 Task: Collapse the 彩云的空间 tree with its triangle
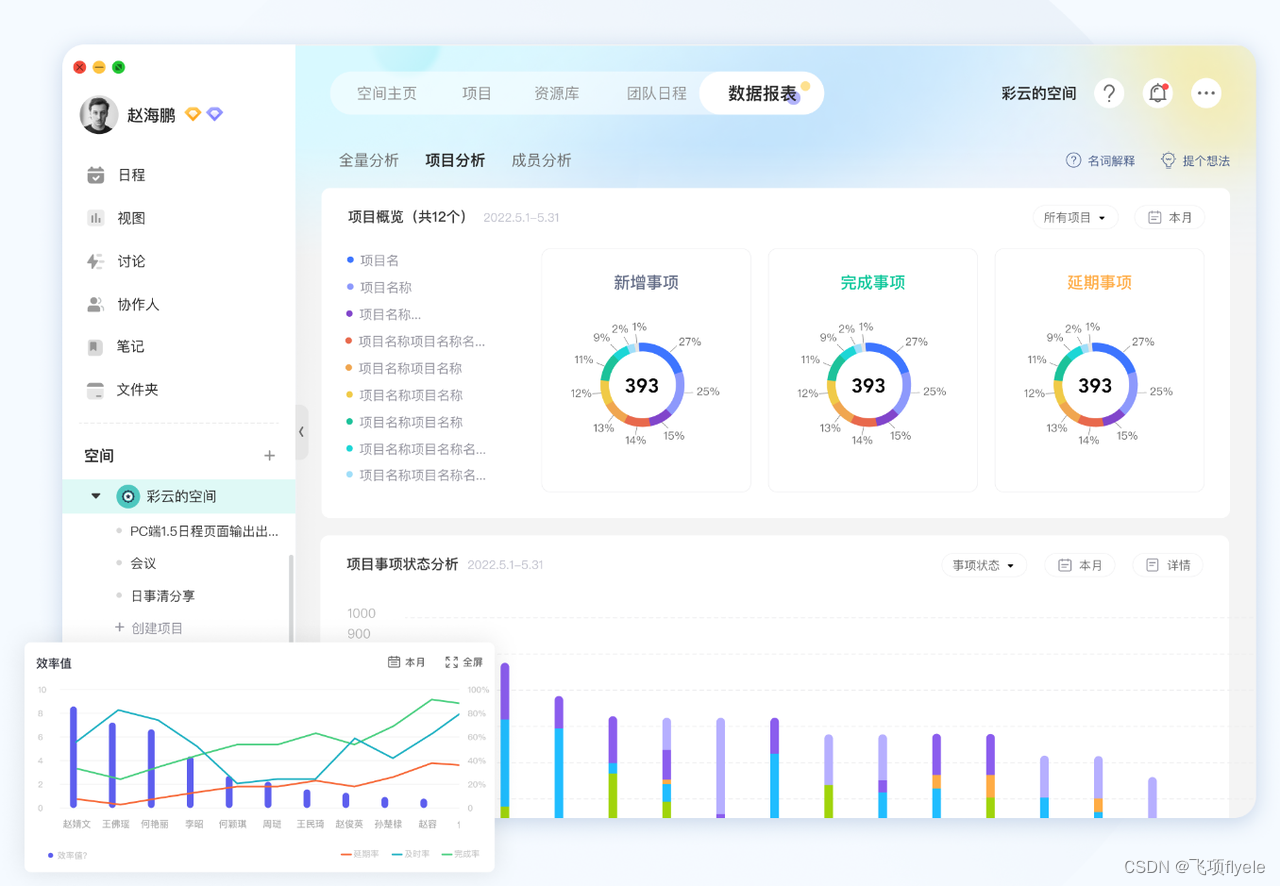click(x=96, y=496)
